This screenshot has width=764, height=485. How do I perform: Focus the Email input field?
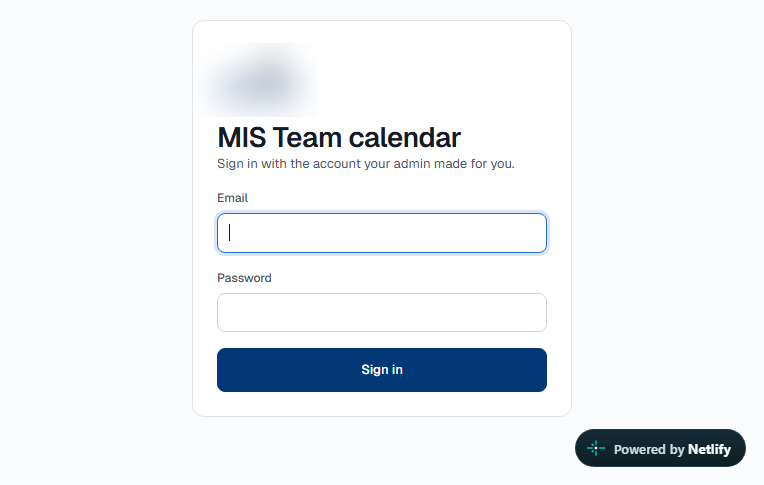click(x=382, y=233)
